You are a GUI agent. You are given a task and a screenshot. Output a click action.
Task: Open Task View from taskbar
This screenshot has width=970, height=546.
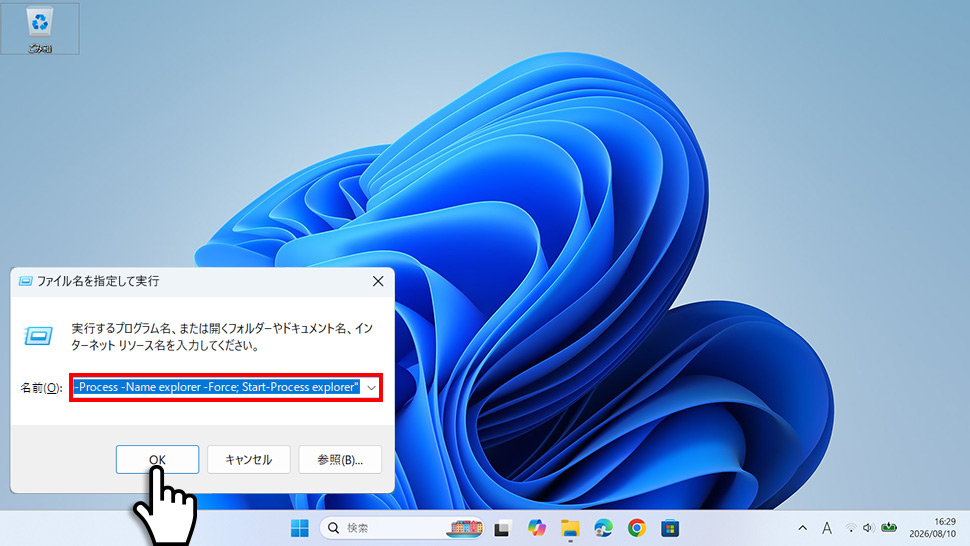pos(502,528)
